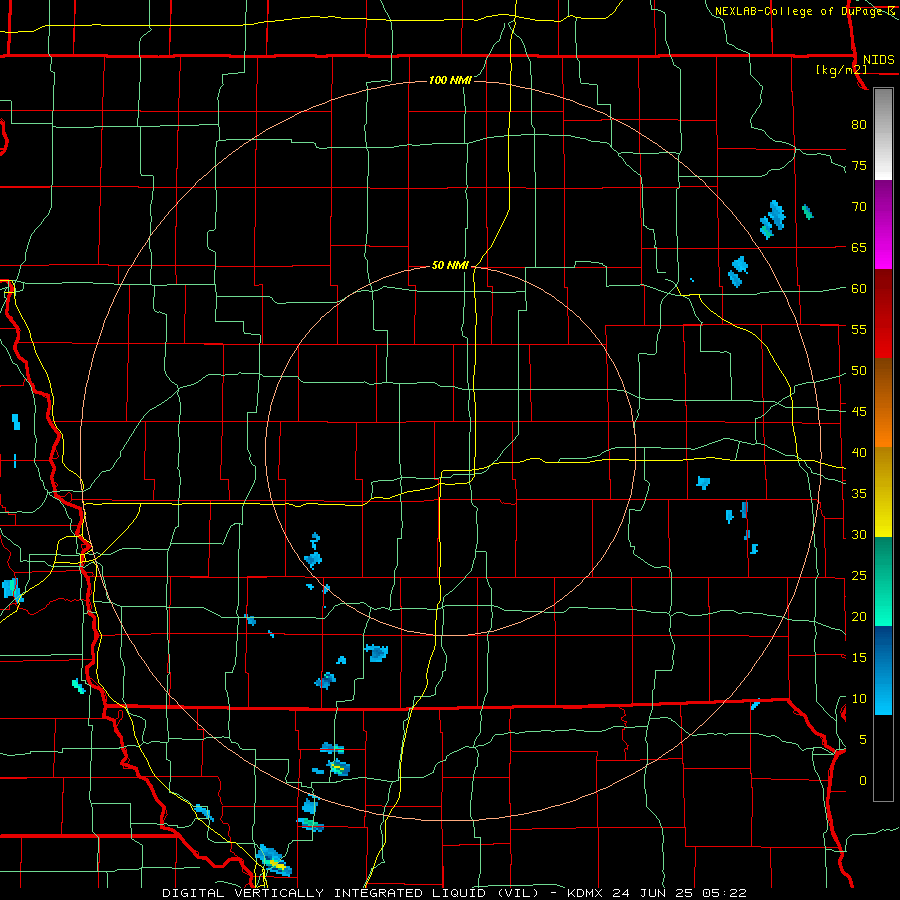This screenshot has width=900, height=900.
Task: Click the legend value 10
Action: click(x=859, y=699)
